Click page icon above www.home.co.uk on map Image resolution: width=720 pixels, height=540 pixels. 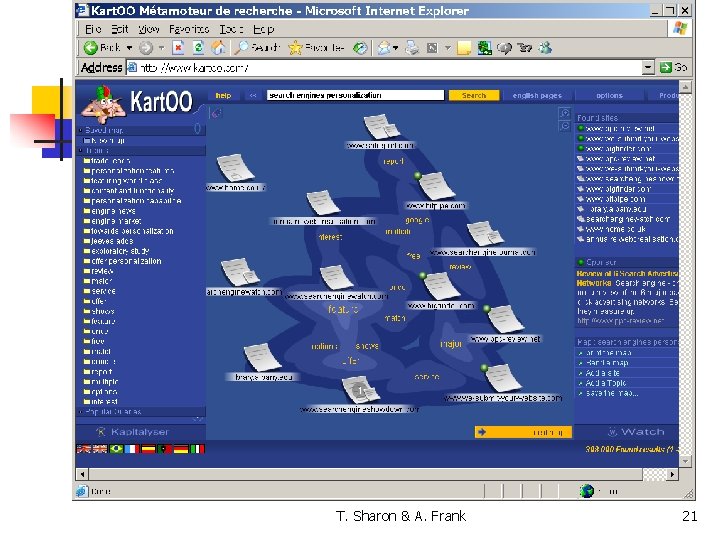(235, 168)
